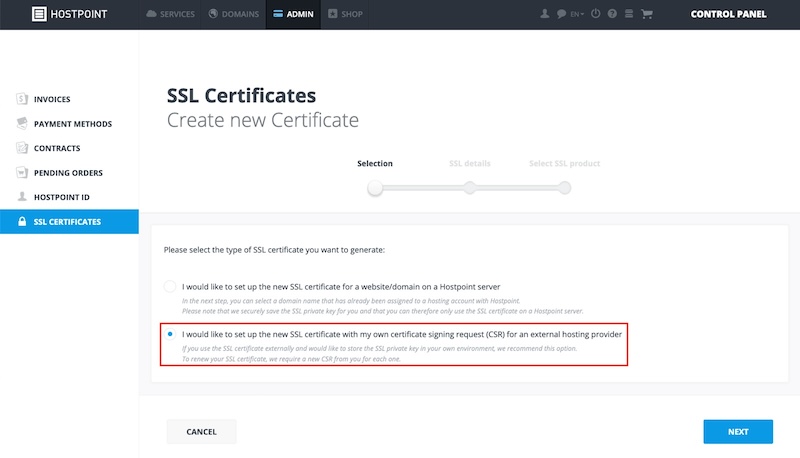Click the Select SSL product step circle

(564, 188)
